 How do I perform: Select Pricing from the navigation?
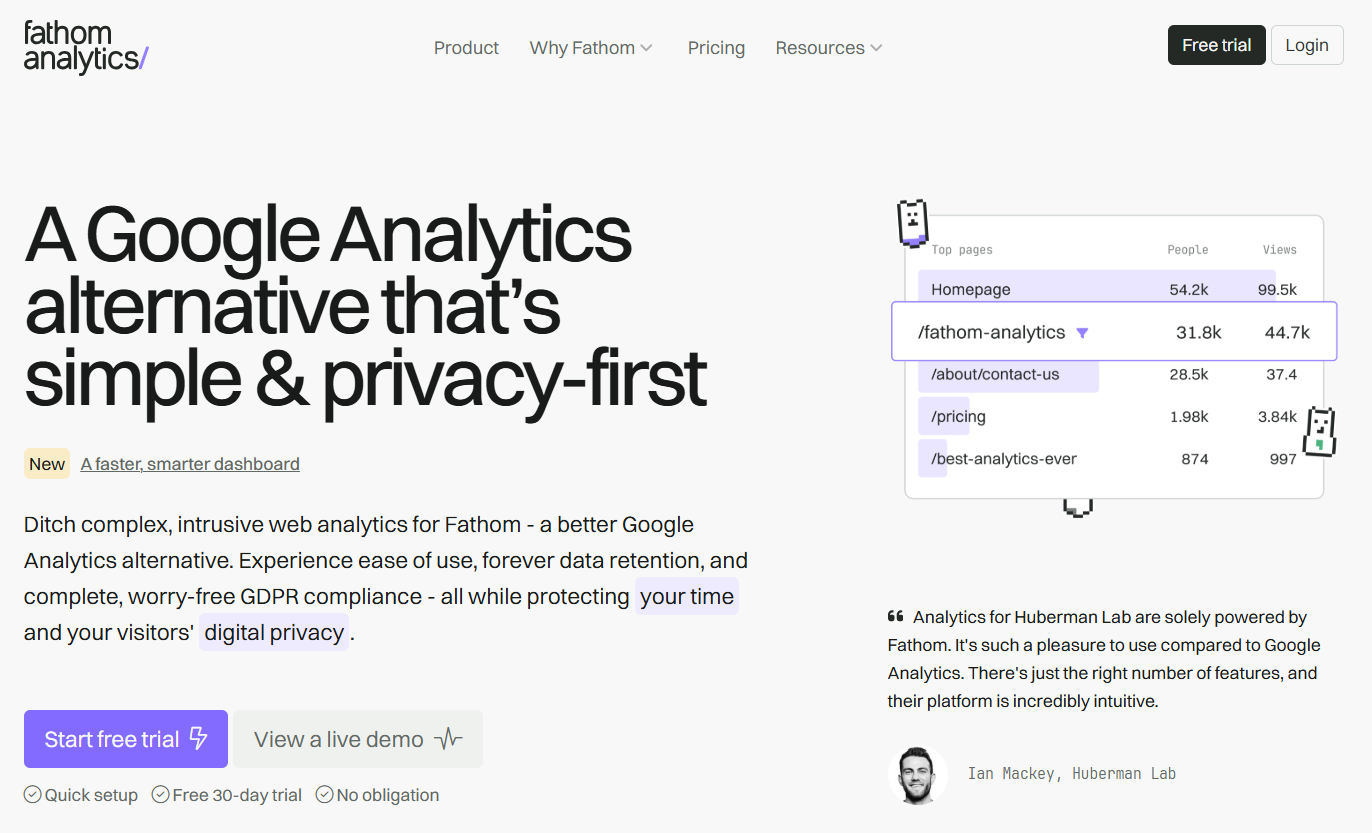point(716,47)
